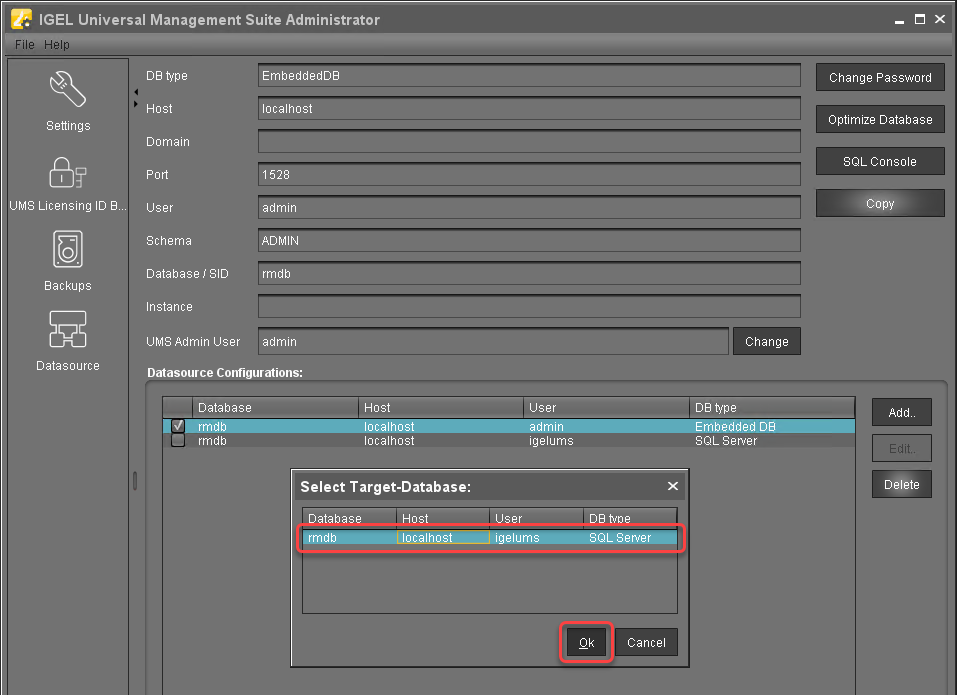This screenshot has height=695, width=957.
Task: Run Optimize Database
Action: pyautogui.click(x=879, y=119)
